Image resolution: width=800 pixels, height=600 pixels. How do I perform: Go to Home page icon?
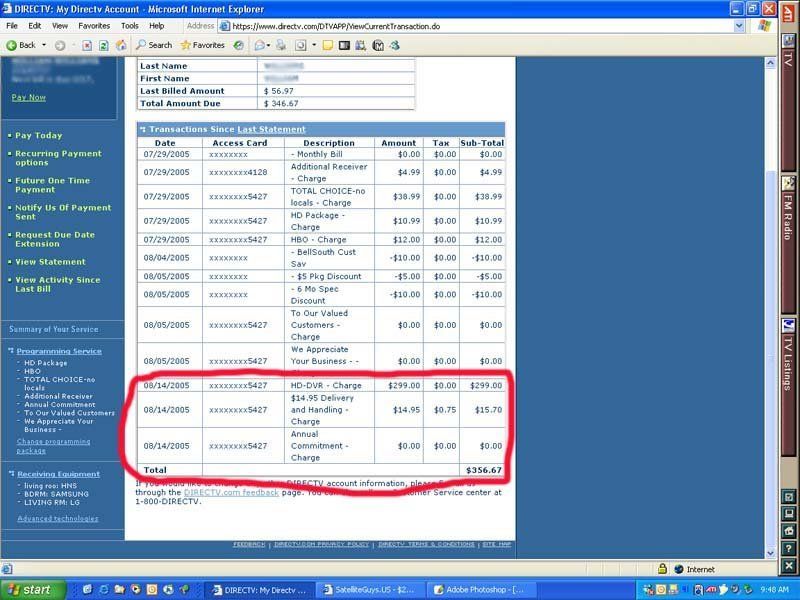click(x=121, y=45)
